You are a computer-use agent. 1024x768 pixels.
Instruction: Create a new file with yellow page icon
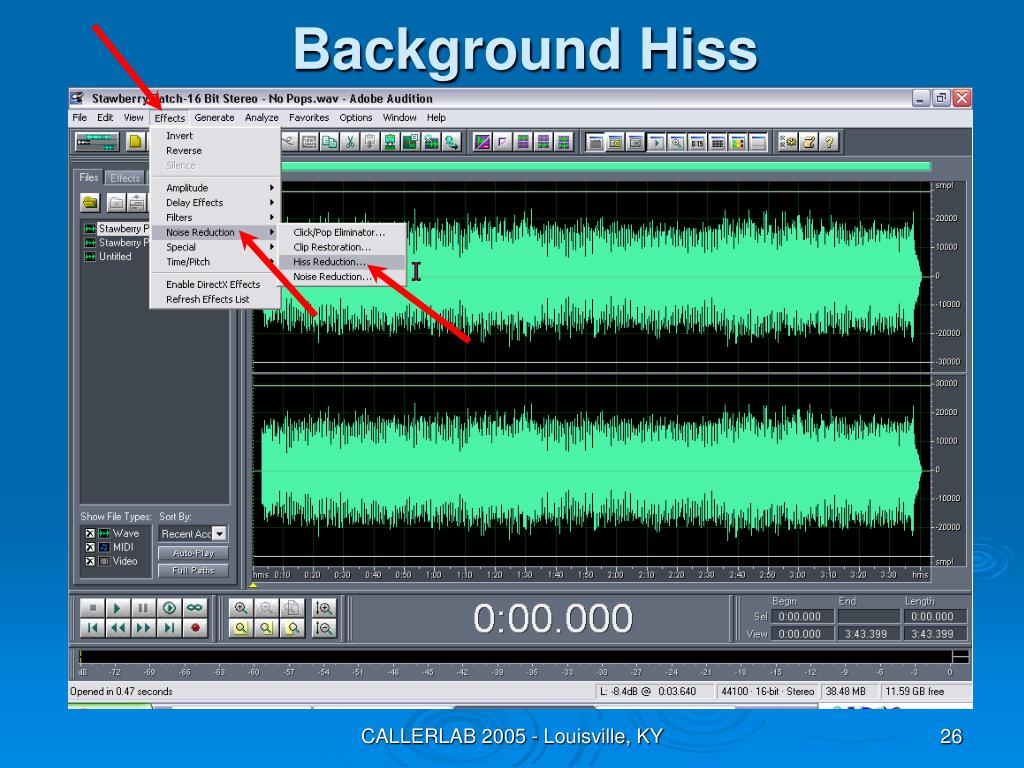(135, 142)
